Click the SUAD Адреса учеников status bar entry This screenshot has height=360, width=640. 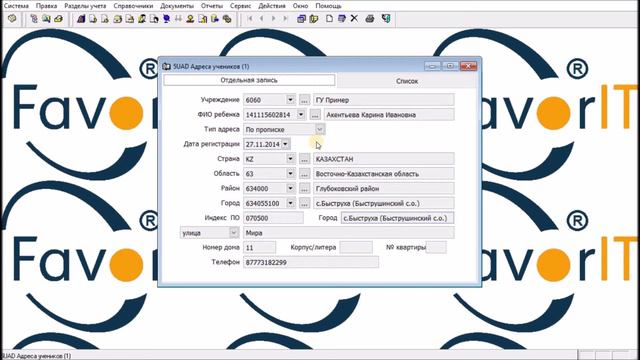click(36, 356)
